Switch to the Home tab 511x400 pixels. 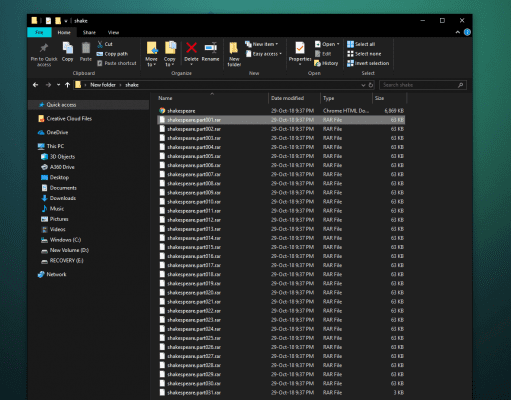pyautogui.click(x=64, y=32)
